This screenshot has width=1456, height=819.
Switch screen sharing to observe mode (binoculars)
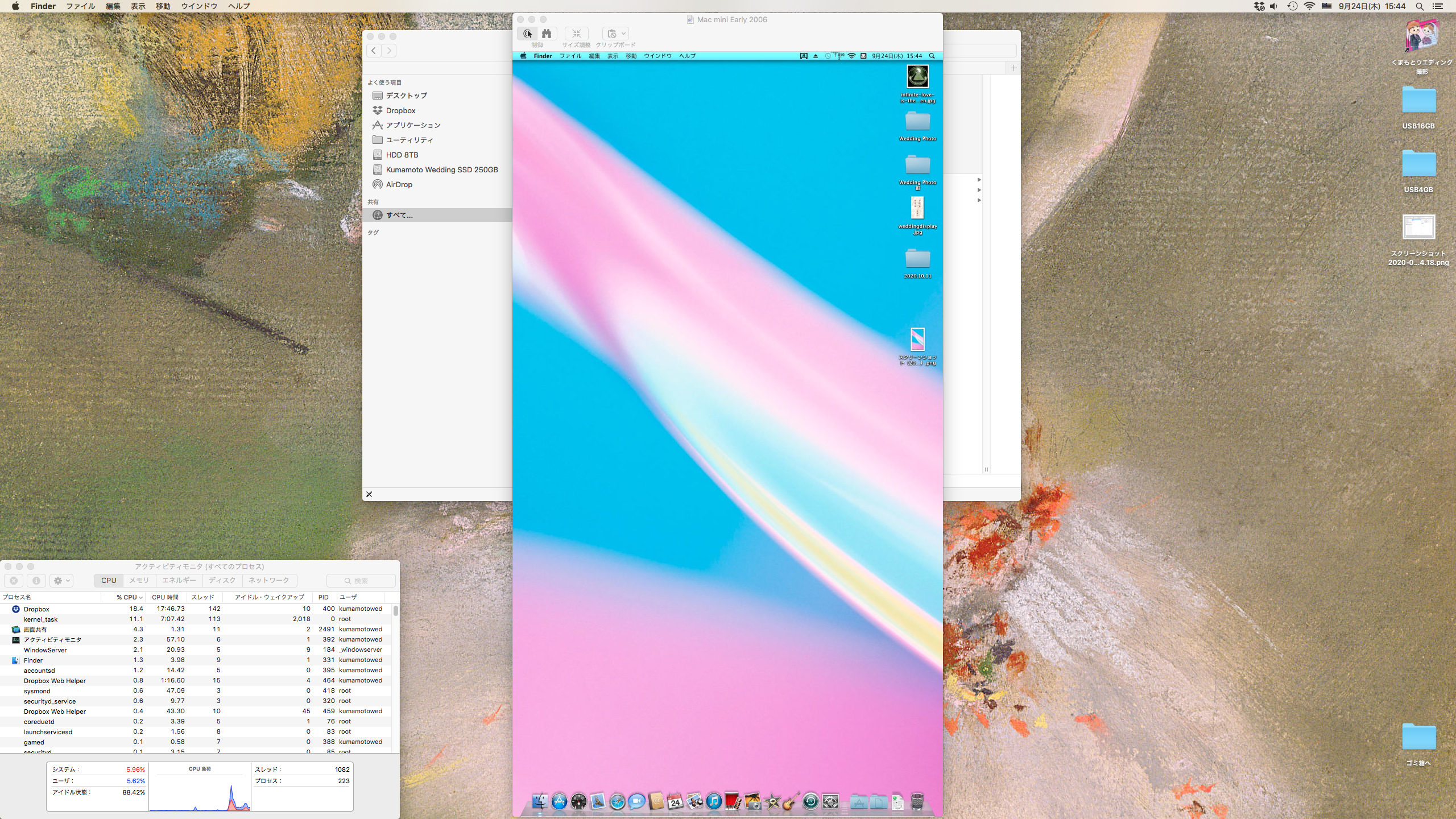547,34
